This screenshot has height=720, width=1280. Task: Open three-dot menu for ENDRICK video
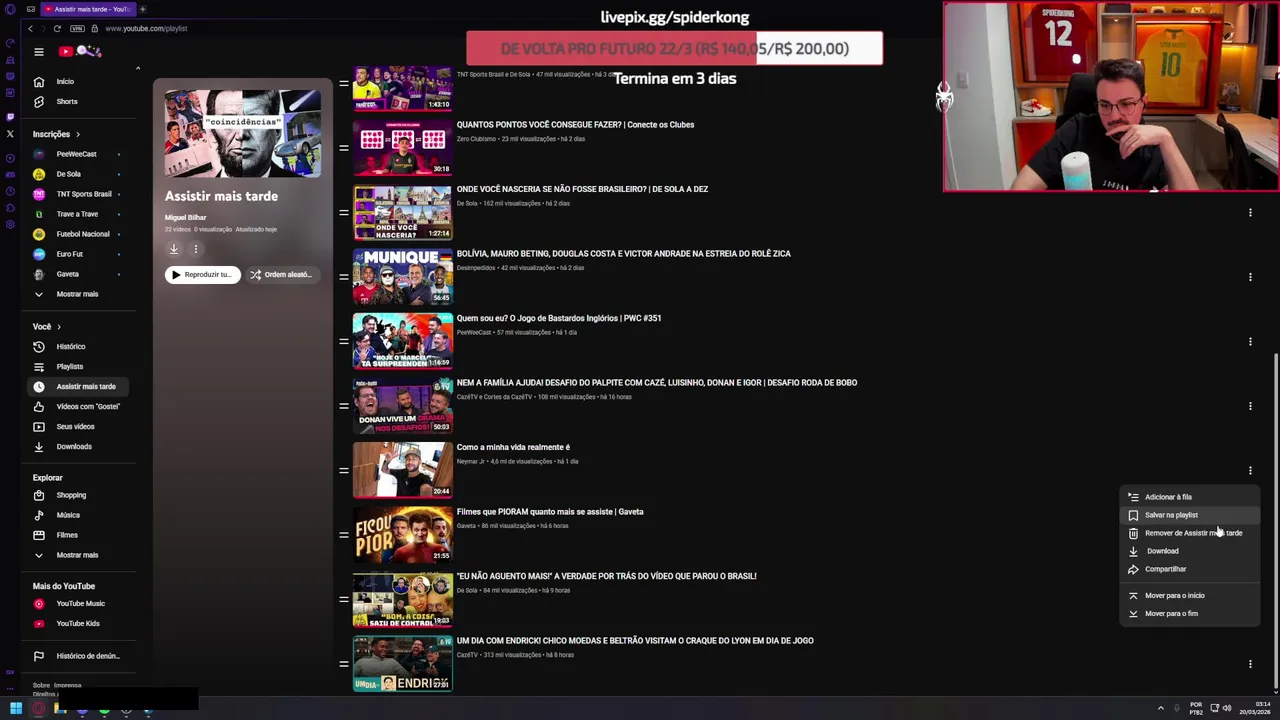coord(1250,664)
